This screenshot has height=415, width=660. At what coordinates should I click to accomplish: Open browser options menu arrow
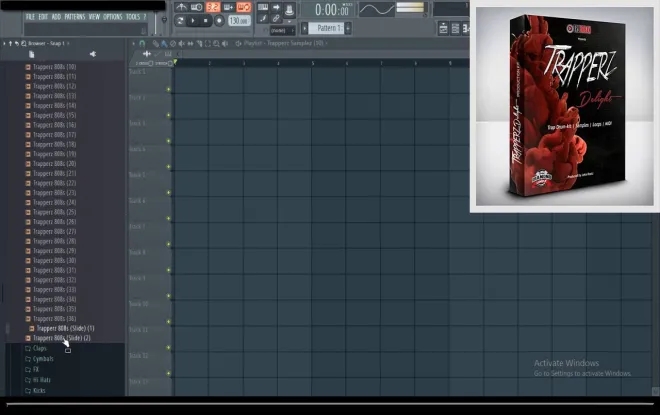pos(5,43)
